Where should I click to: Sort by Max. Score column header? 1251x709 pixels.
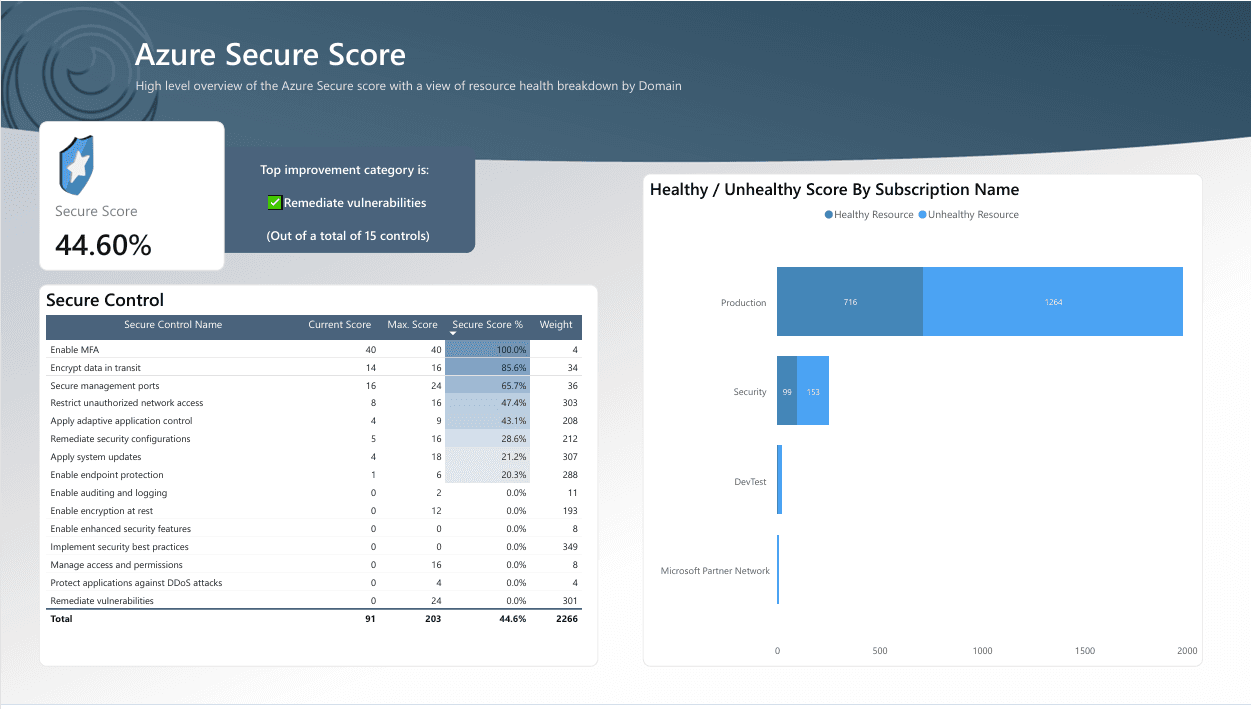pos(412,325)
